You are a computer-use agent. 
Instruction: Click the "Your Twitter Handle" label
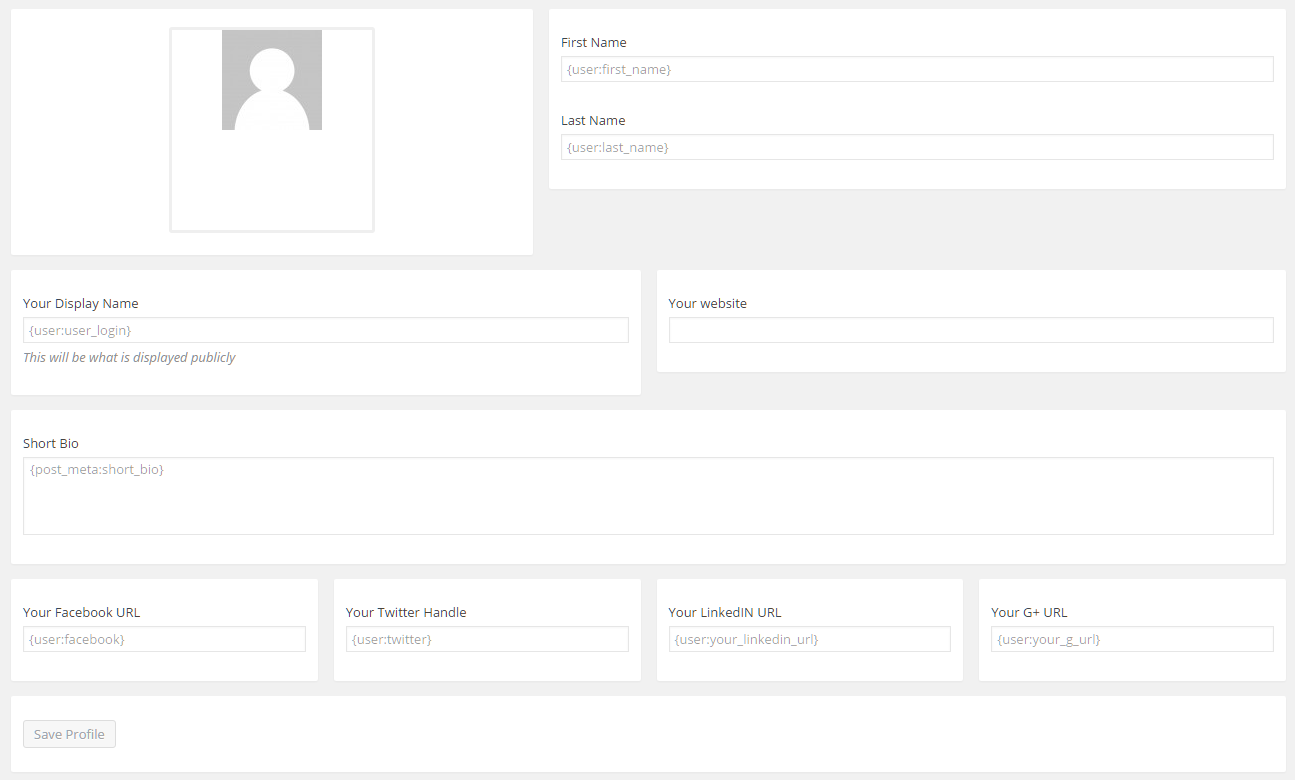[x=406, y=613]
